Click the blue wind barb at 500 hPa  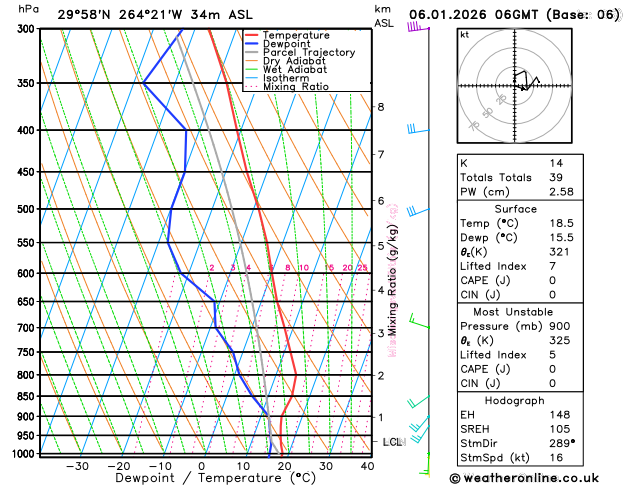coord(418,211)
